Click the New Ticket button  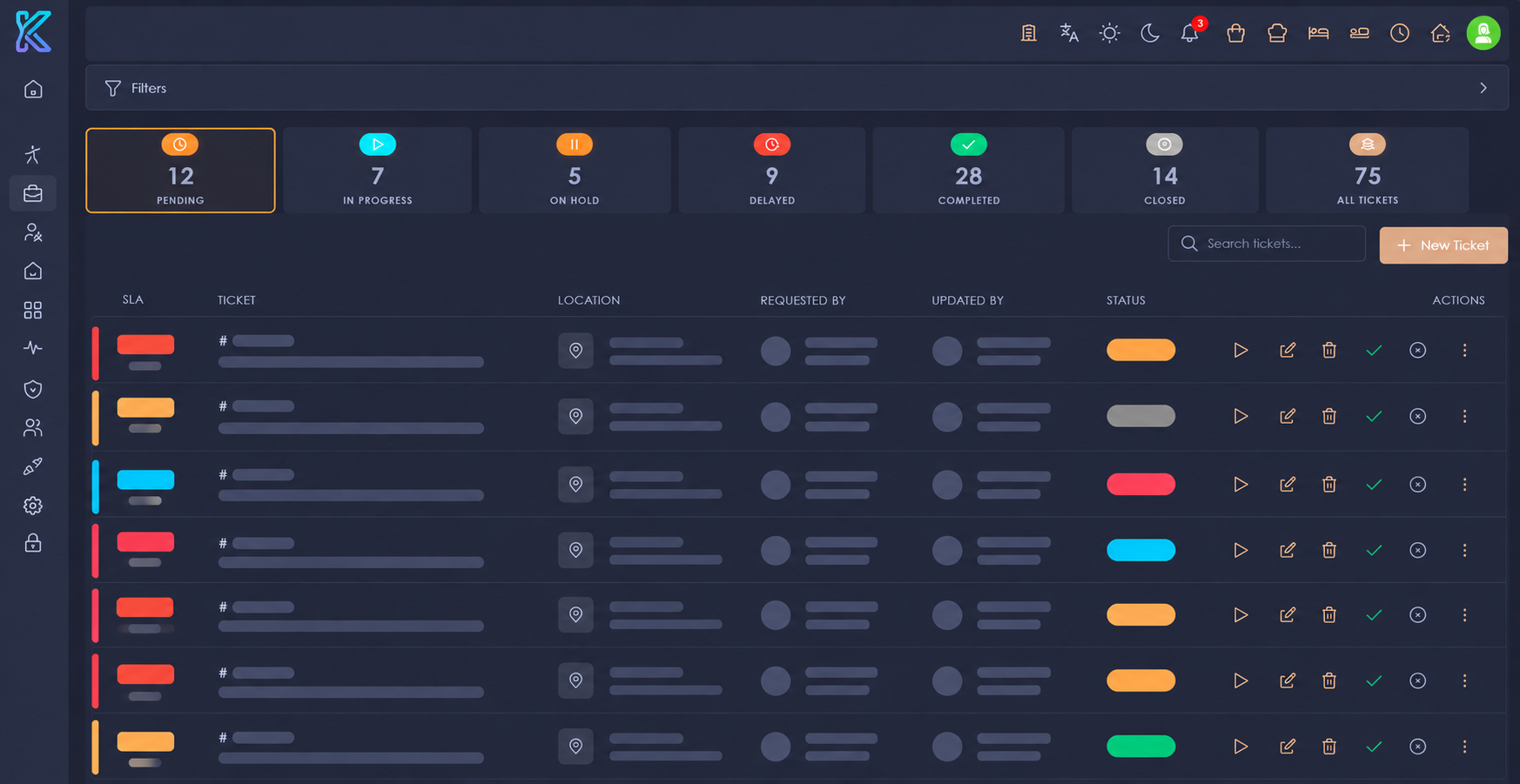pos(1443,245)
